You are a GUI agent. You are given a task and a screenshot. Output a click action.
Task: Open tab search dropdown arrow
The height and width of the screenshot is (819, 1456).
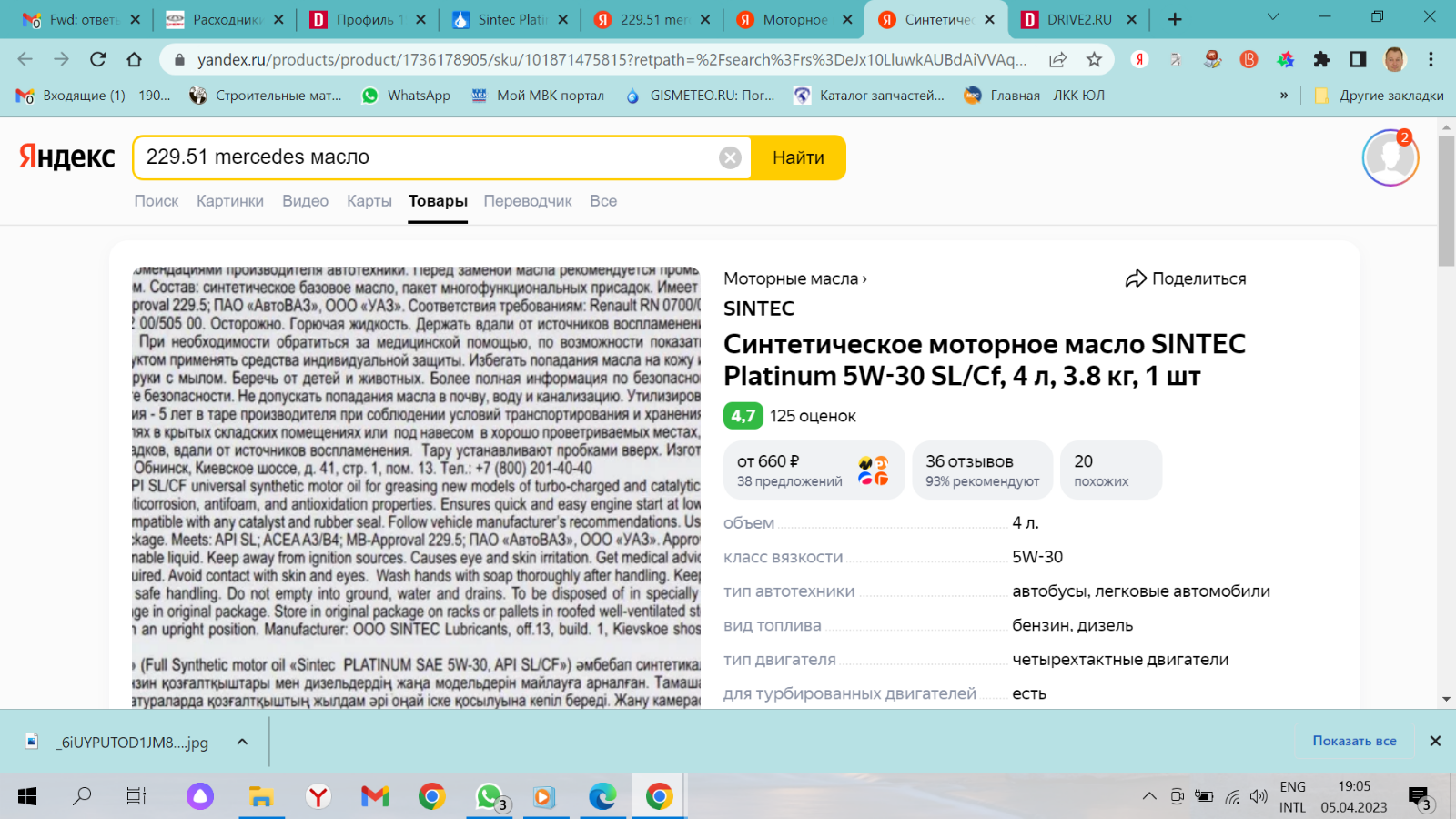coord(1273,17)
